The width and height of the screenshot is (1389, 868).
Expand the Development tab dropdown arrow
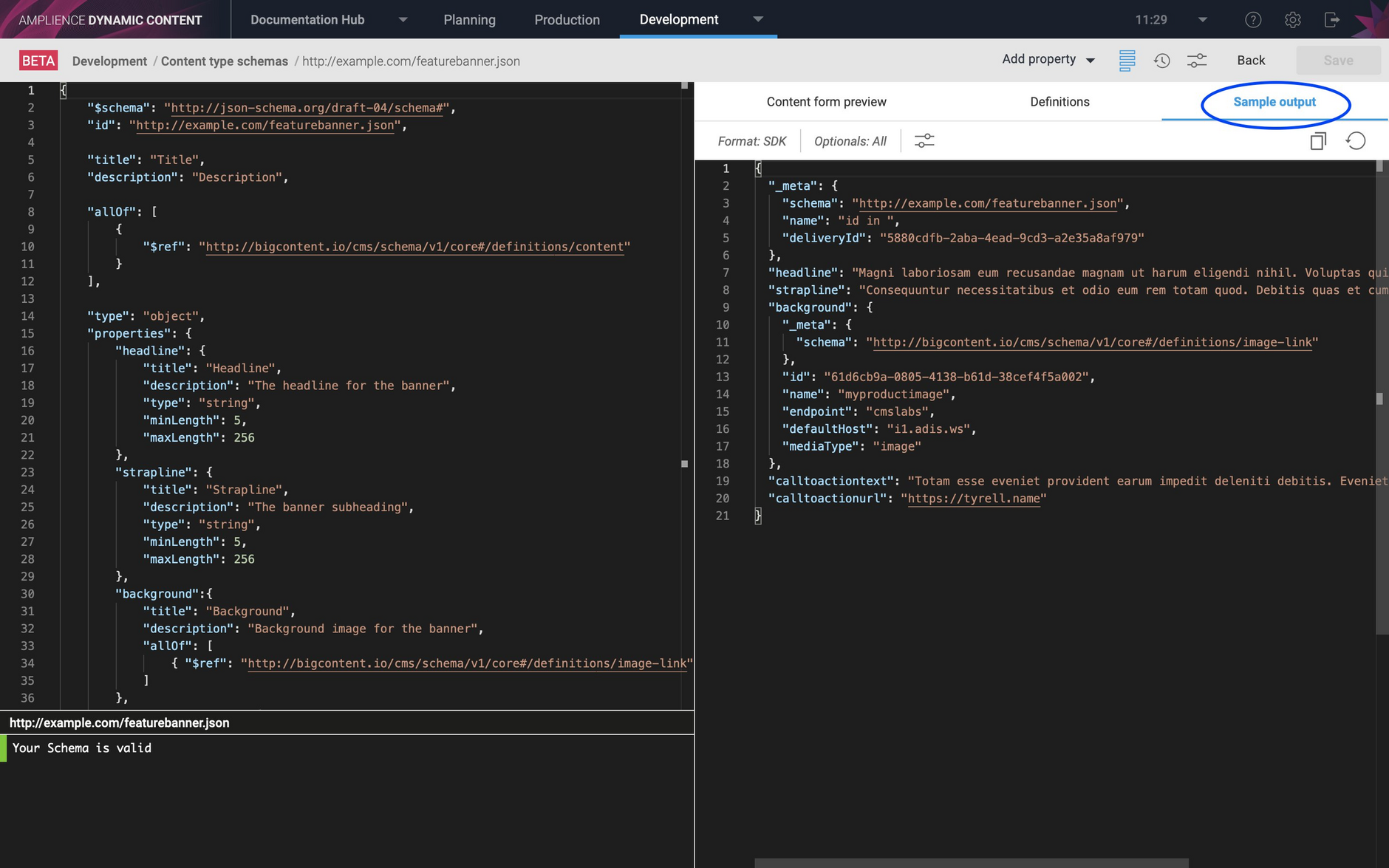[x=758, y=19]
